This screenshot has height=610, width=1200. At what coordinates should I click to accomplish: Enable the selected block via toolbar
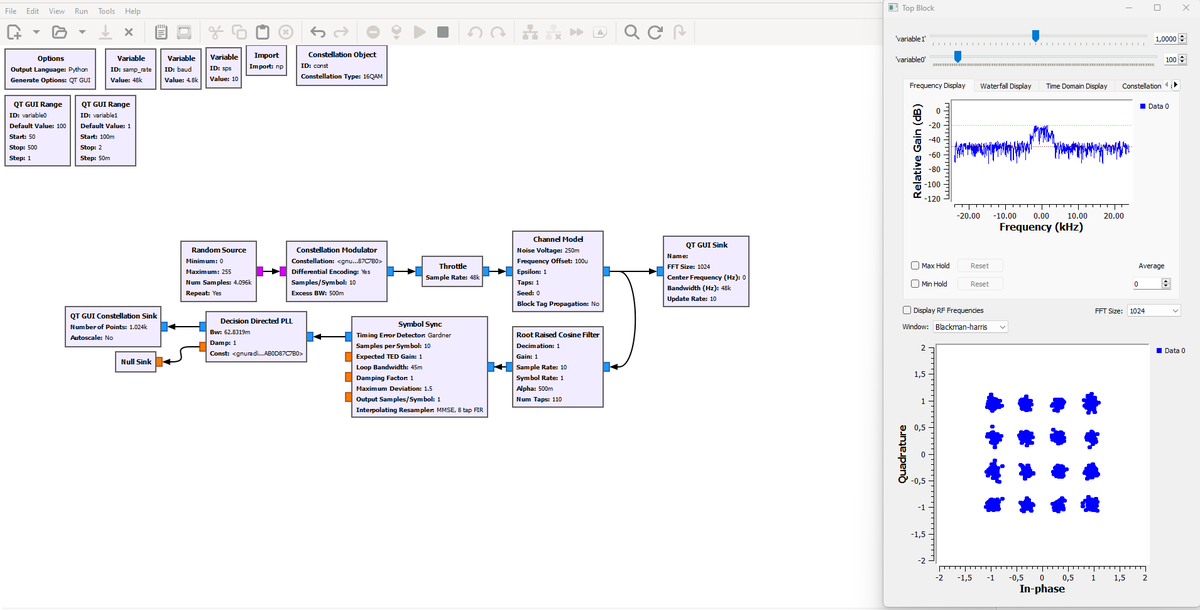pos(530,32)
